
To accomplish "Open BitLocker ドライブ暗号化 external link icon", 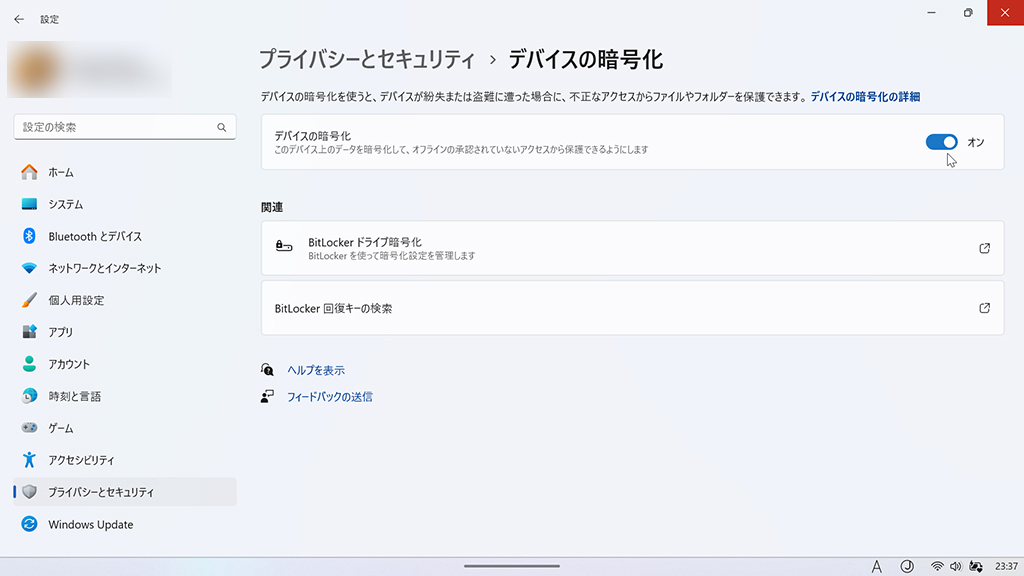I will [x=984, y=248].
